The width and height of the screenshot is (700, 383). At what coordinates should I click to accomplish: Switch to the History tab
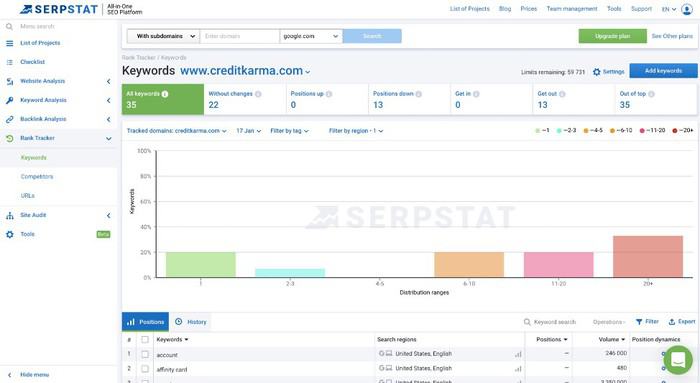(x=191, y=322)
